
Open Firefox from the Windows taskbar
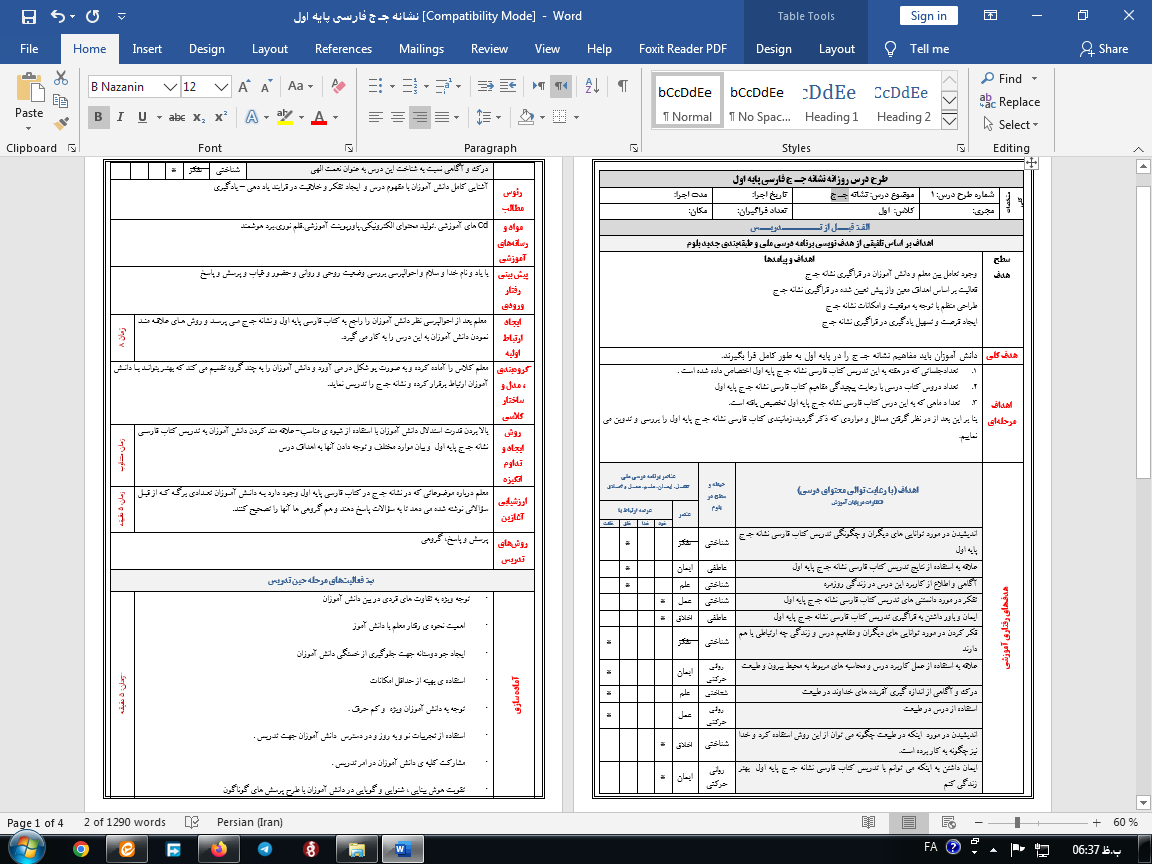tap(218, 848)
